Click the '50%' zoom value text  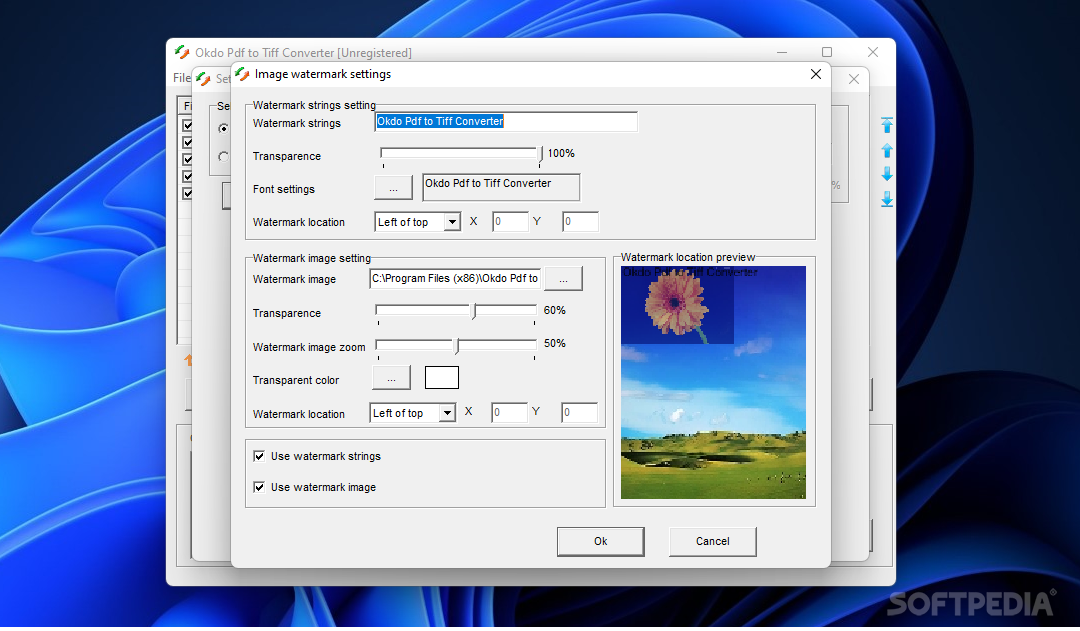[x=554, y=343]
